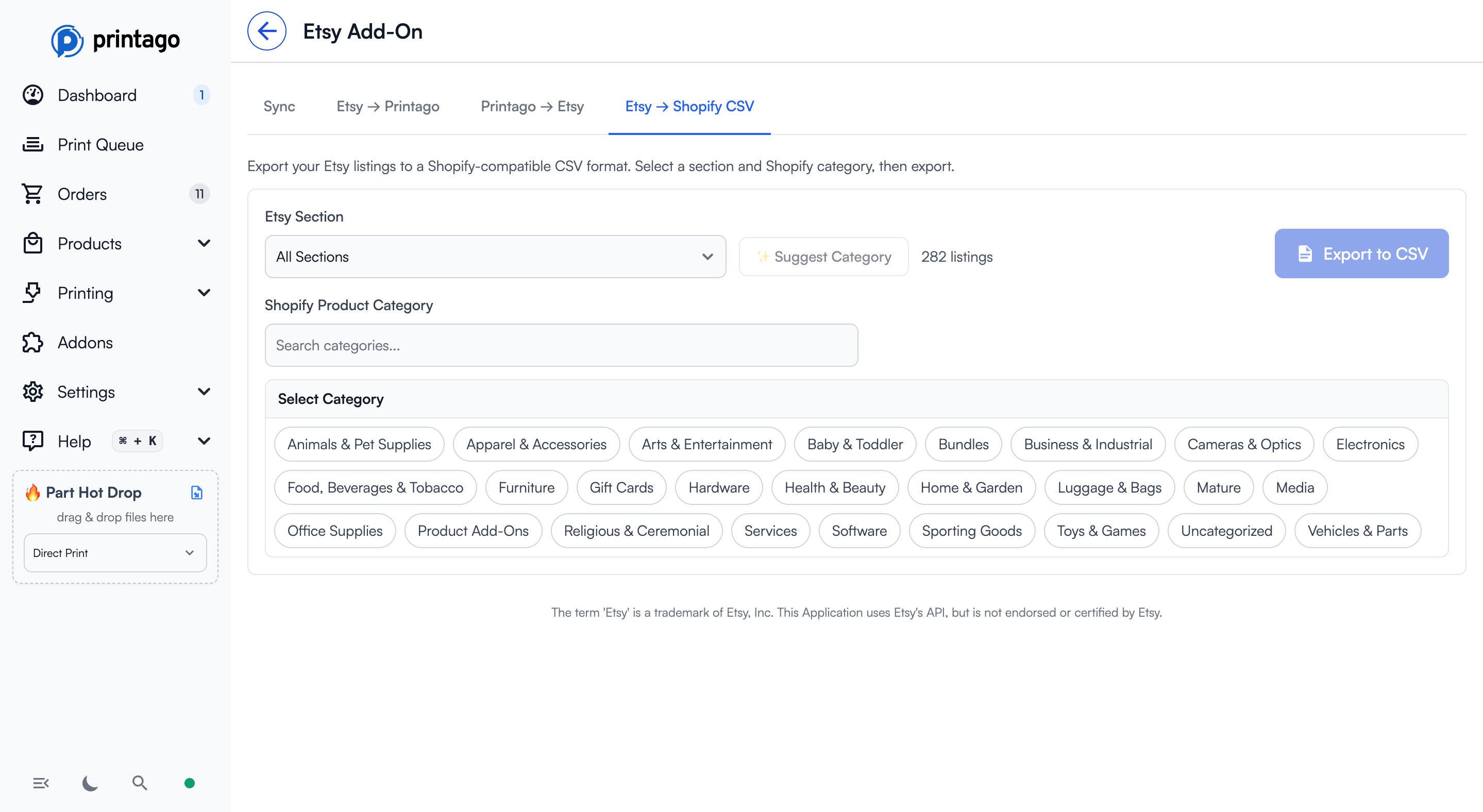Open the All Sections dropdown
This screenshot has height=812, width=1483.
(495, 257)
